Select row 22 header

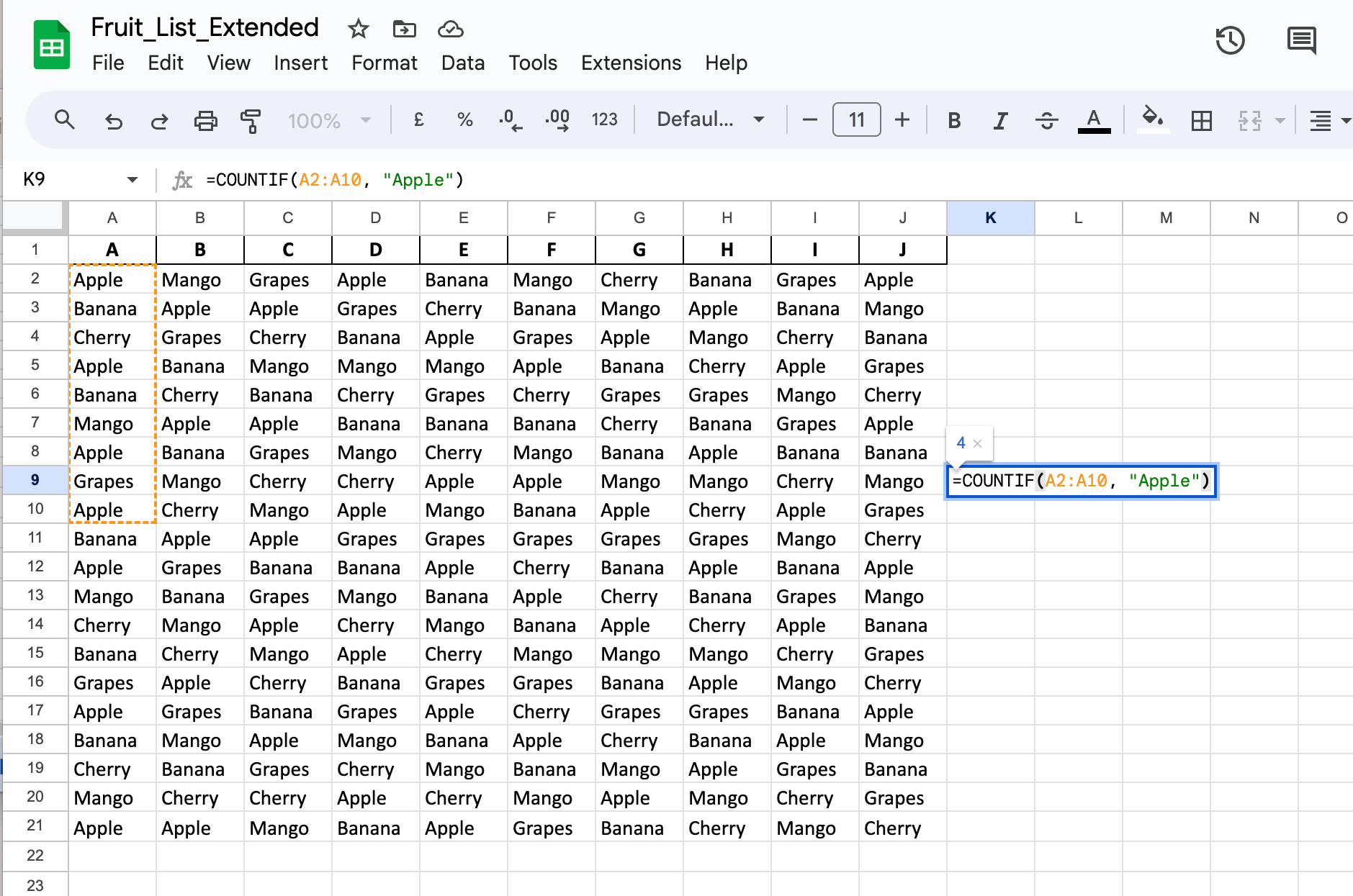coord(35,856)
